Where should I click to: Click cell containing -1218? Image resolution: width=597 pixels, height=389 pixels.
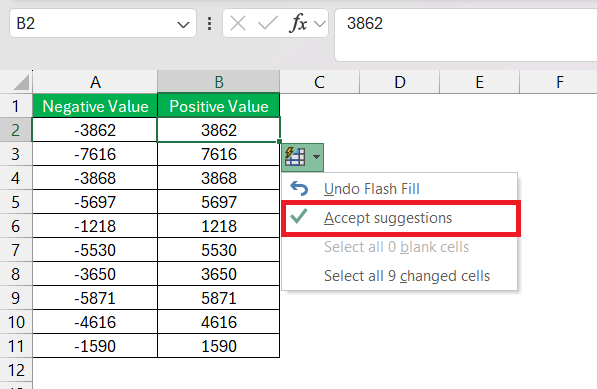pos(95,226)
